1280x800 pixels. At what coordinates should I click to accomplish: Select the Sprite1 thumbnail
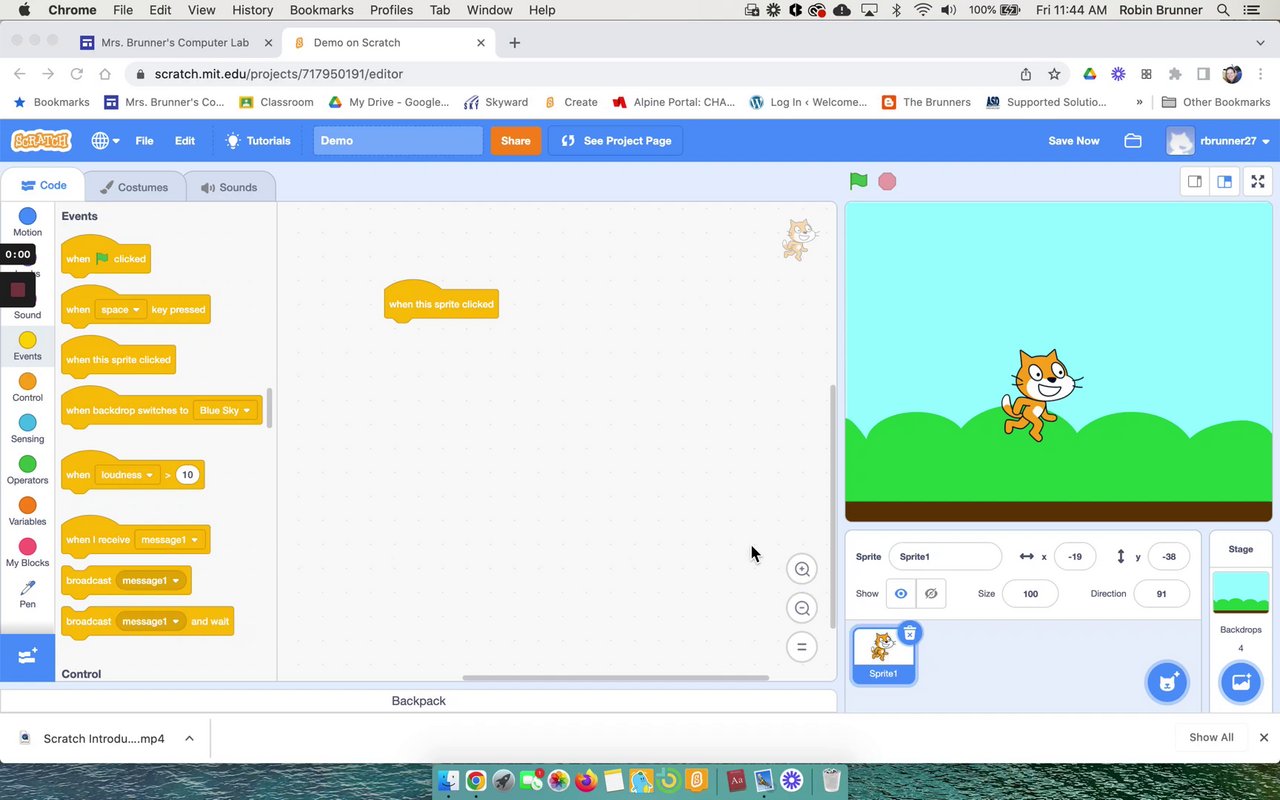(x=883, y=656)
